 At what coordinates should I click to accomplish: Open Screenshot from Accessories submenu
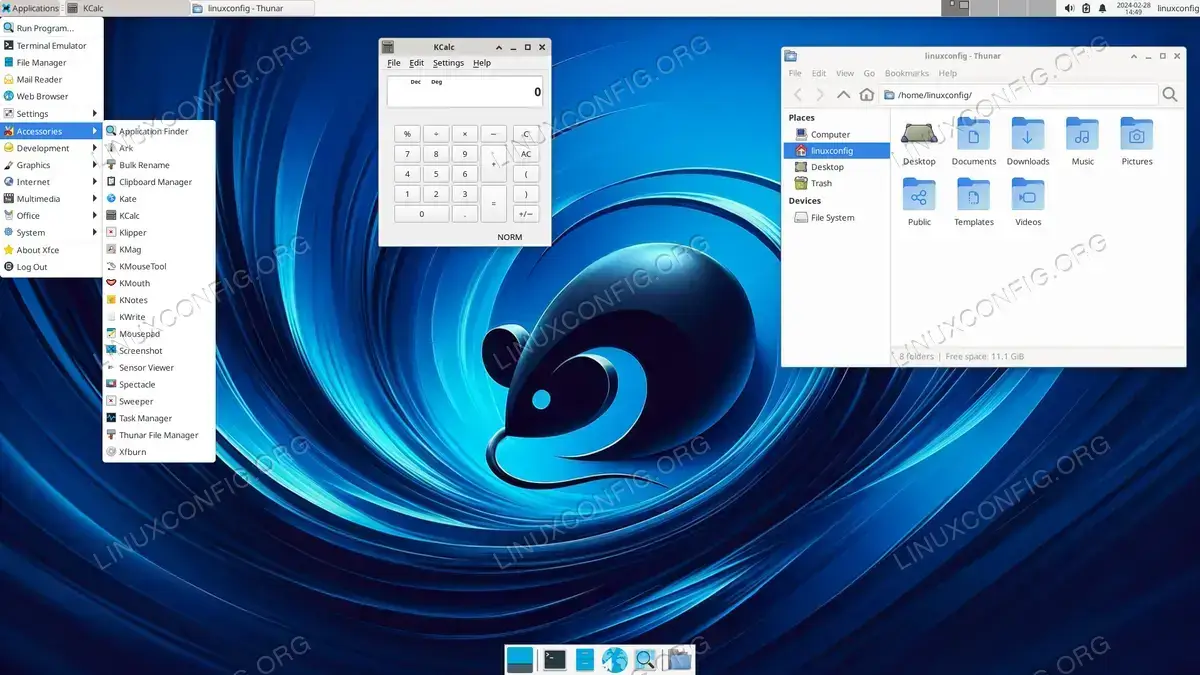coord(160,350)
